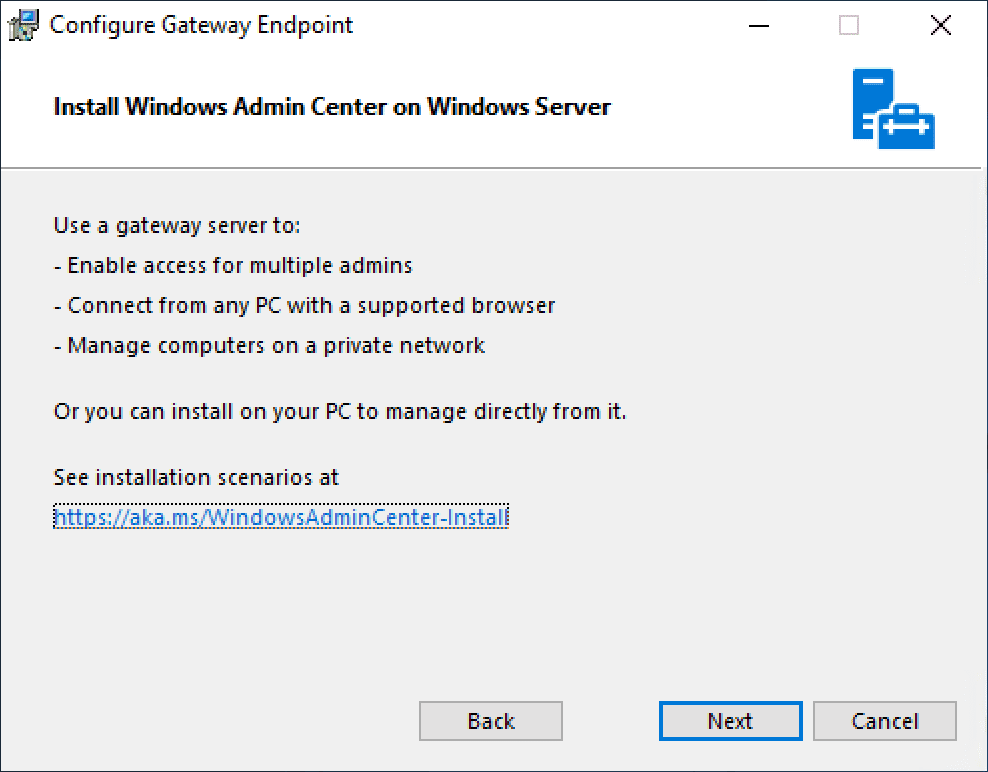Click the "Or you can install on your PC" sentence
This screenshot has height=772, width=988.
339,411
